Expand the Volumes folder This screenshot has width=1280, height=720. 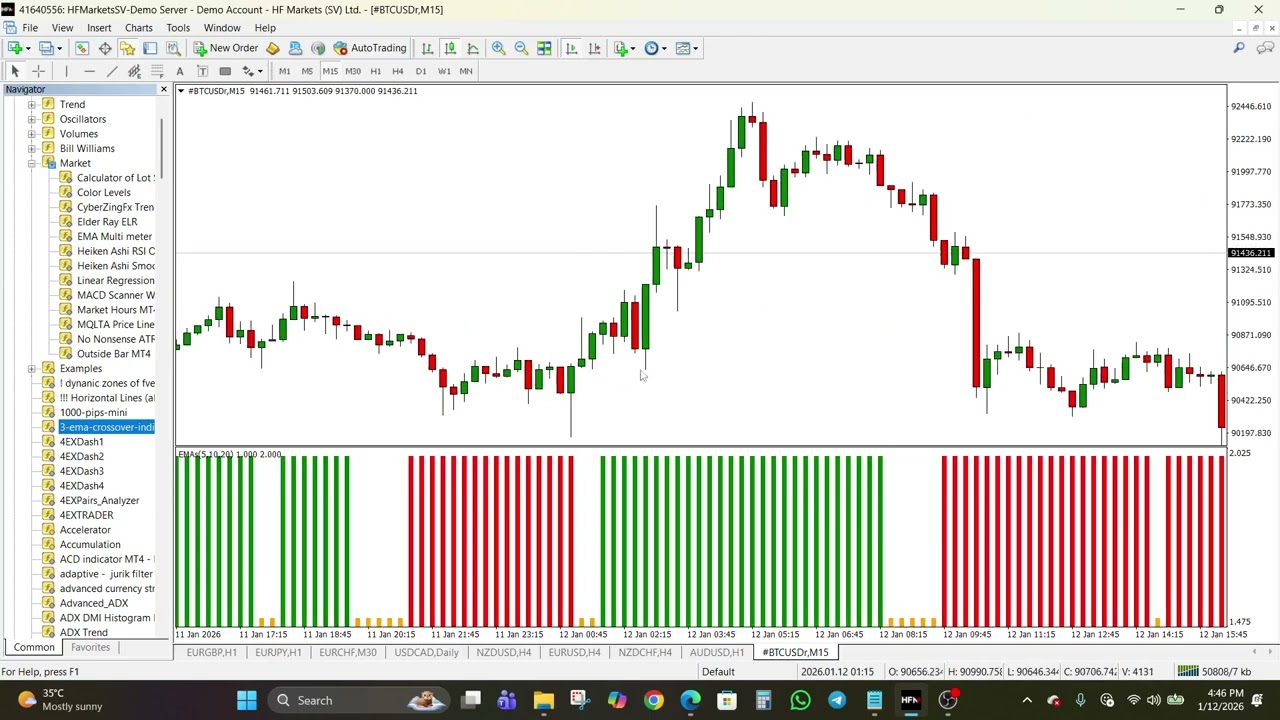pyautogui.click(x=32, y=134)
